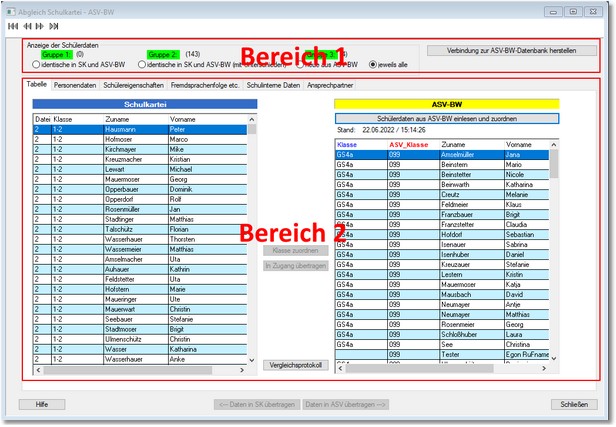Go to next record navigation icon
616x427 pixels.
pyautogui.click(x=40, y=26)
